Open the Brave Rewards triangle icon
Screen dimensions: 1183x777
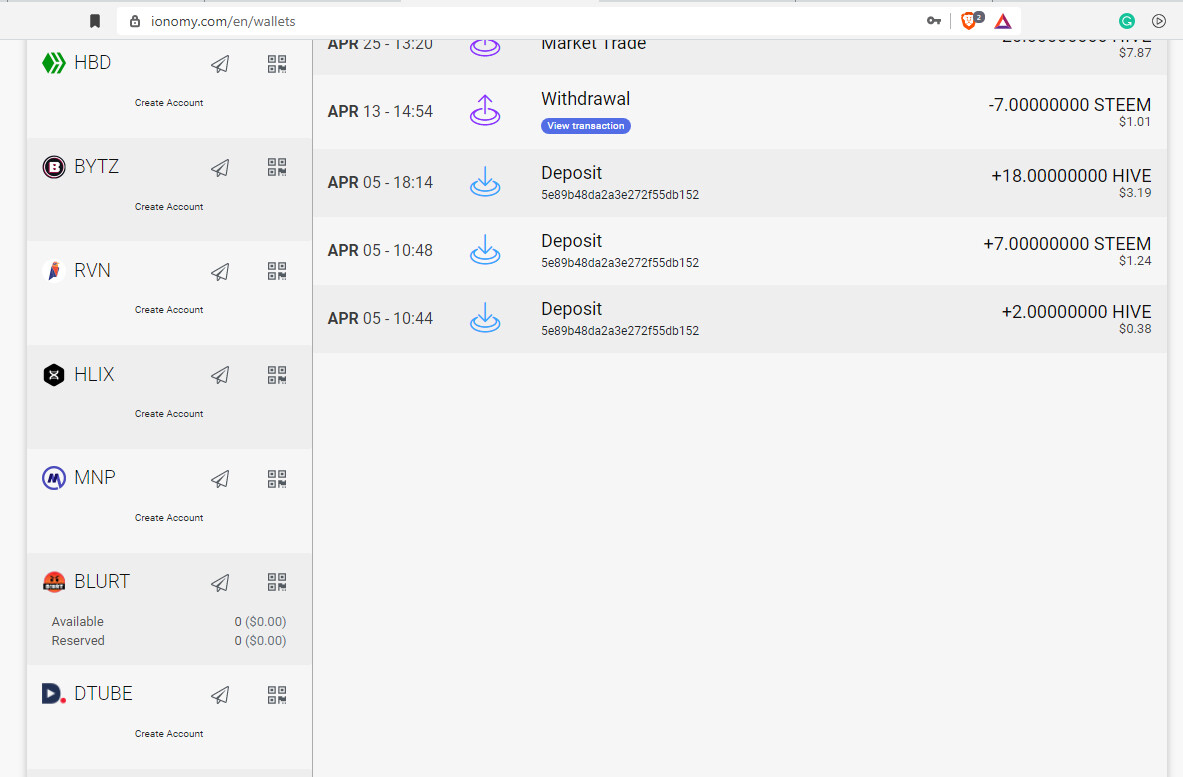(1003, 21)
